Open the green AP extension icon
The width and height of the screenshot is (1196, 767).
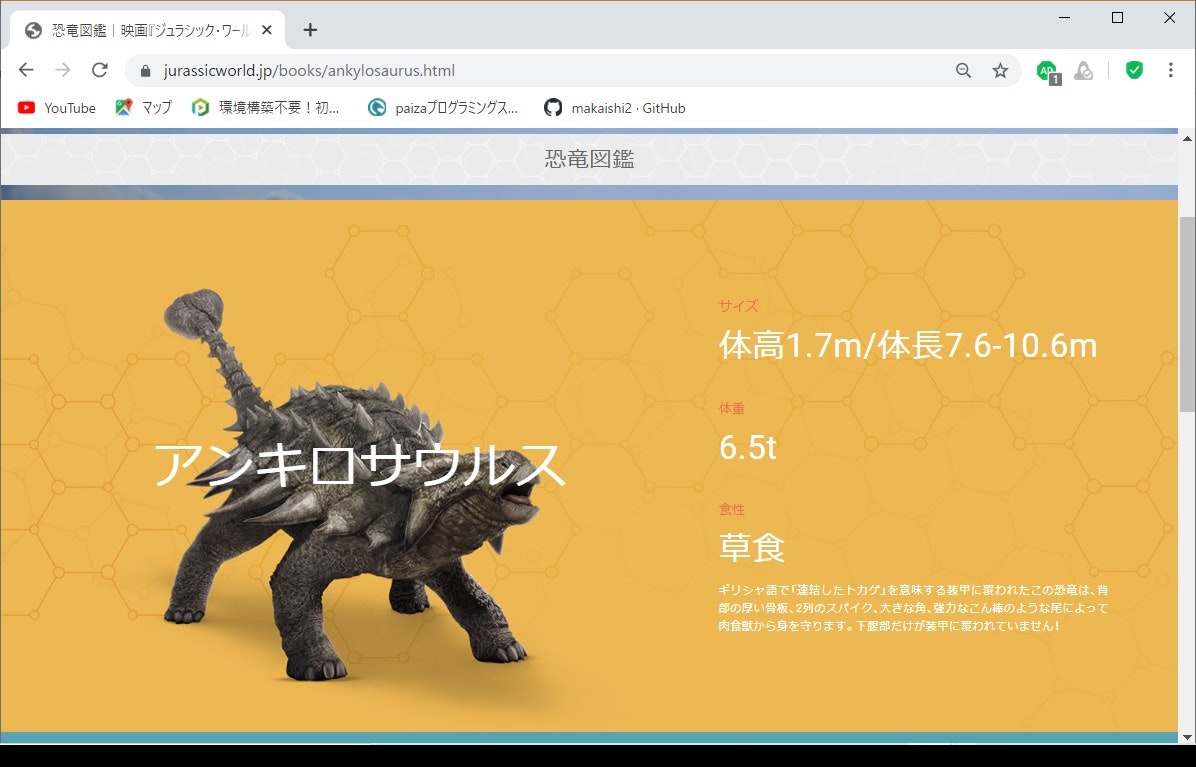(x=1048, y=72)
